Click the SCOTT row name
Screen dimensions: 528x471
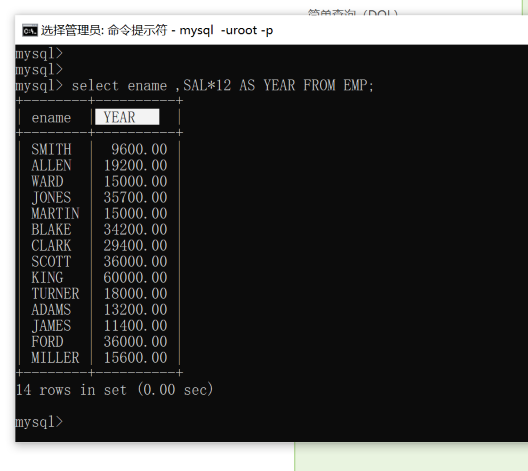pos(51,261)
